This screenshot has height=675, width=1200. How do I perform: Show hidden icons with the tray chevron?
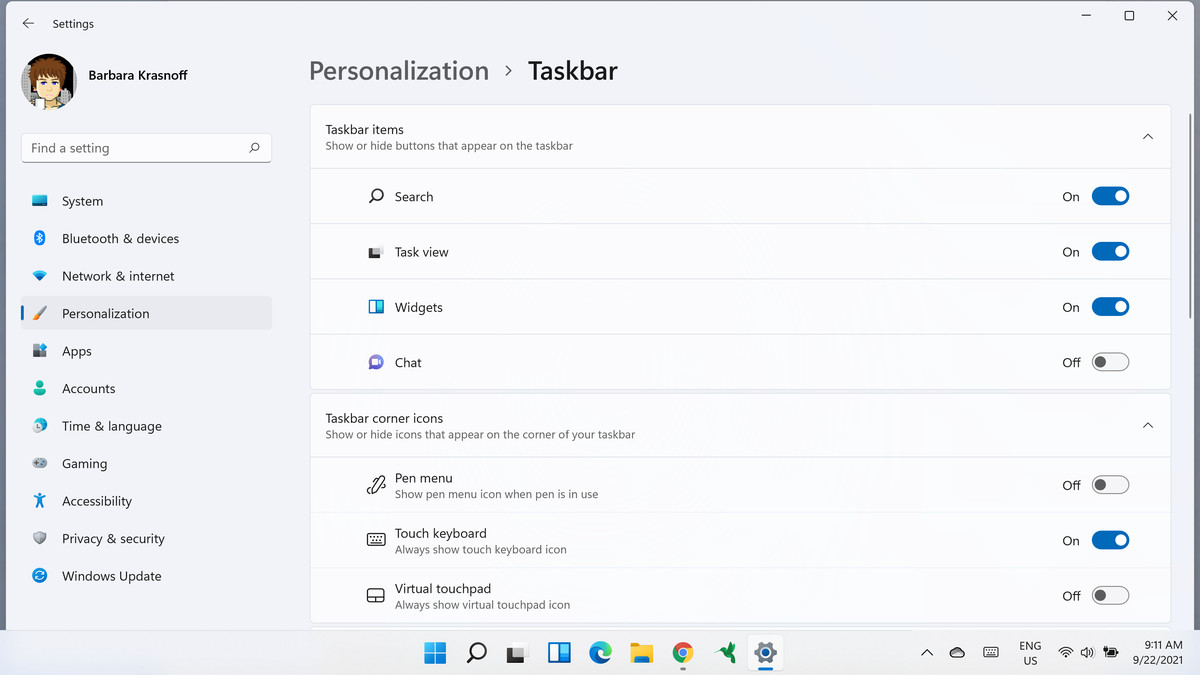pyautogui.click(x=927, y=653)
